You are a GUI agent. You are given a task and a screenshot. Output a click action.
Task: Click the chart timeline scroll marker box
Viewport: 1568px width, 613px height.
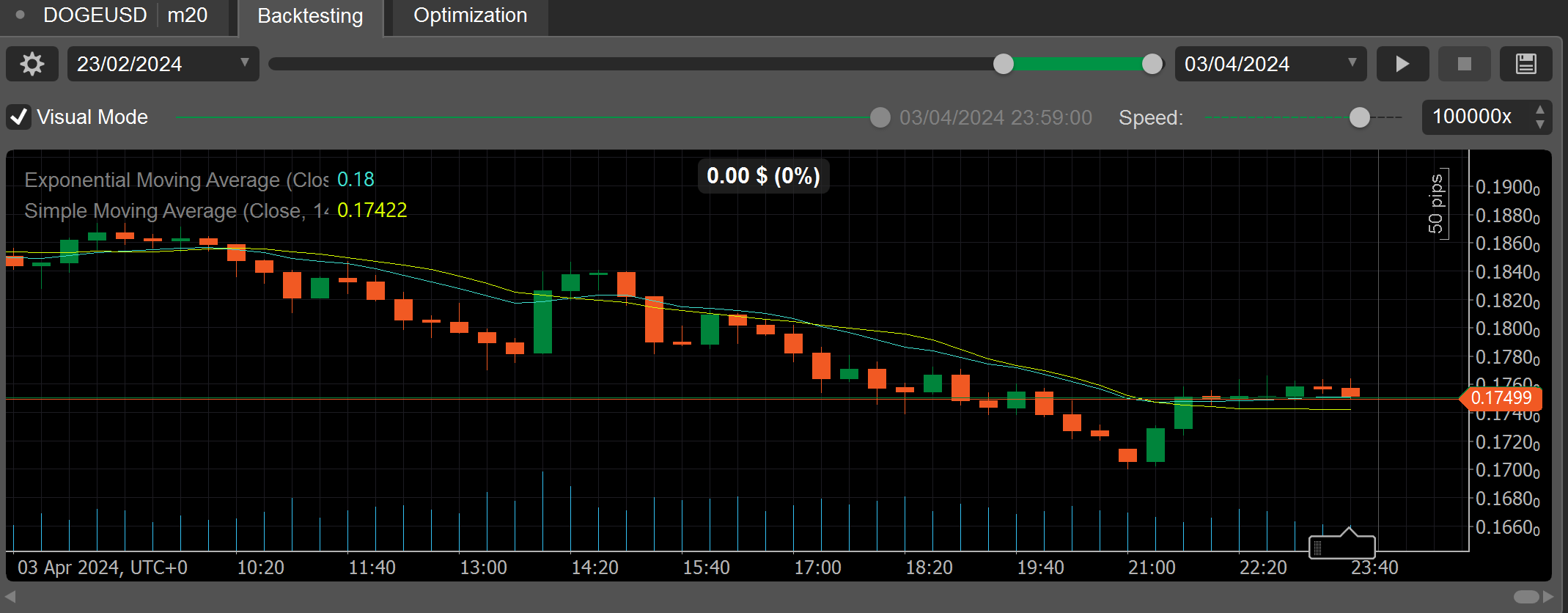1341,546
